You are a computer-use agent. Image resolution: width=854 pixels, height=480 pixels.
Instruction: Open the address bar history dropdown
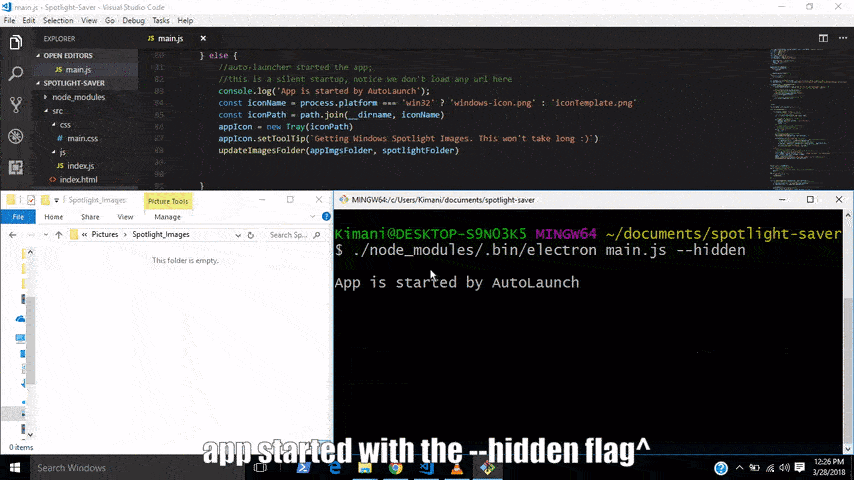click(238, 235)
